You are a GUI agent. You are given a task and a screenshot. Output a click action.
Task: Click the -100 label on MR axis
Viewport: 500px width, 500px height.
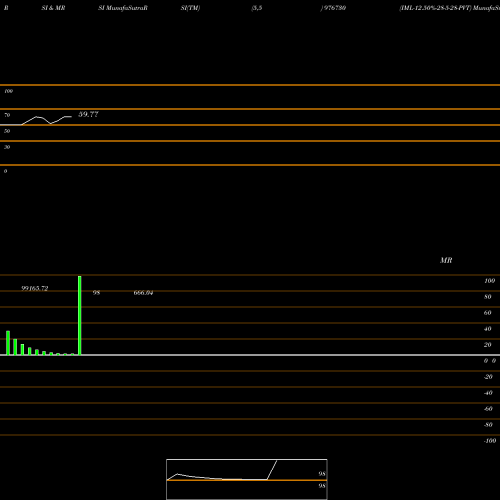click(490, 441)
